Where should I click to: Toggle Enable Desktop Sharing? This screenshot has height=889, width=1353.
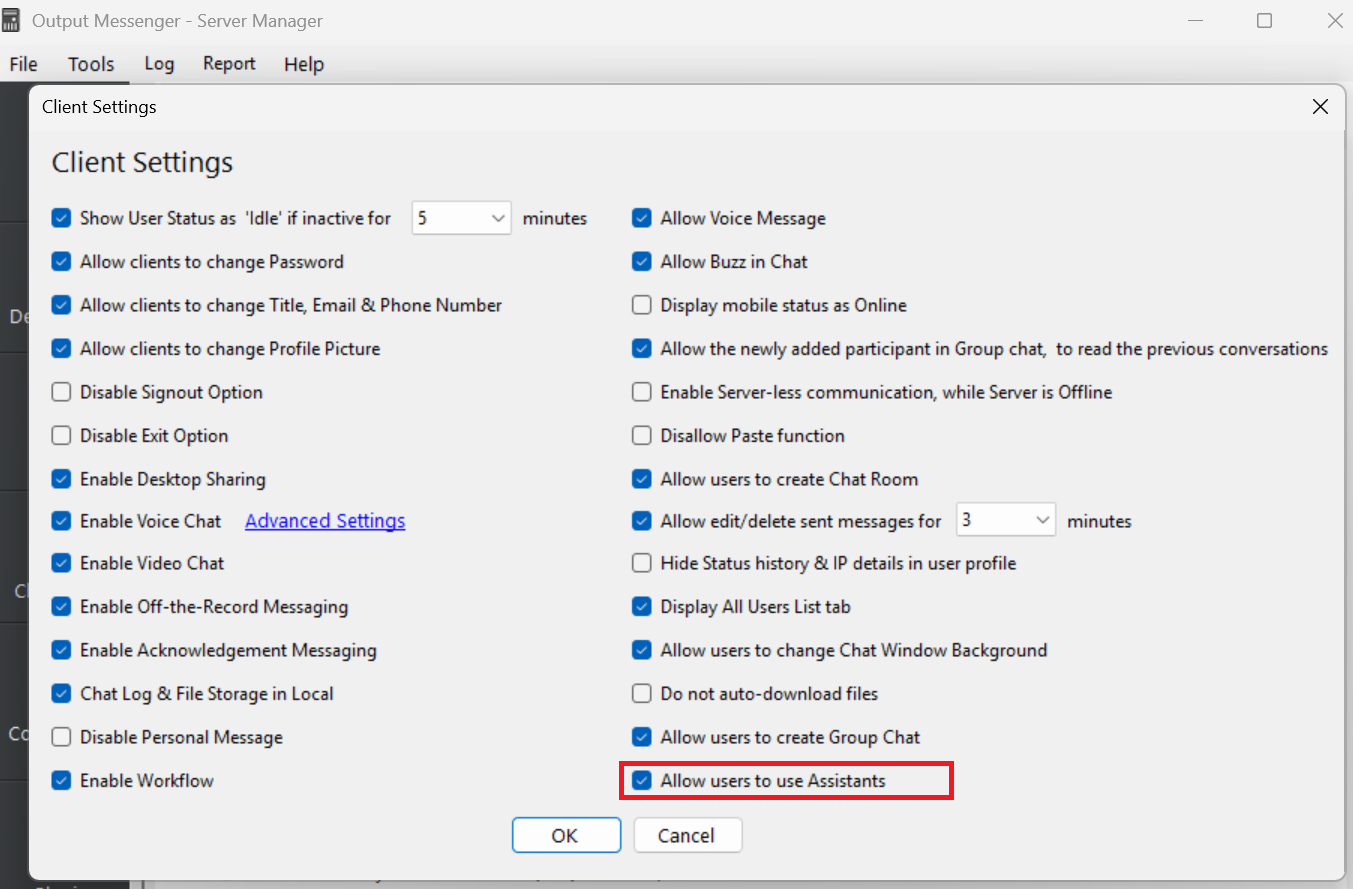pyautogui.click(x=62, y=479)
